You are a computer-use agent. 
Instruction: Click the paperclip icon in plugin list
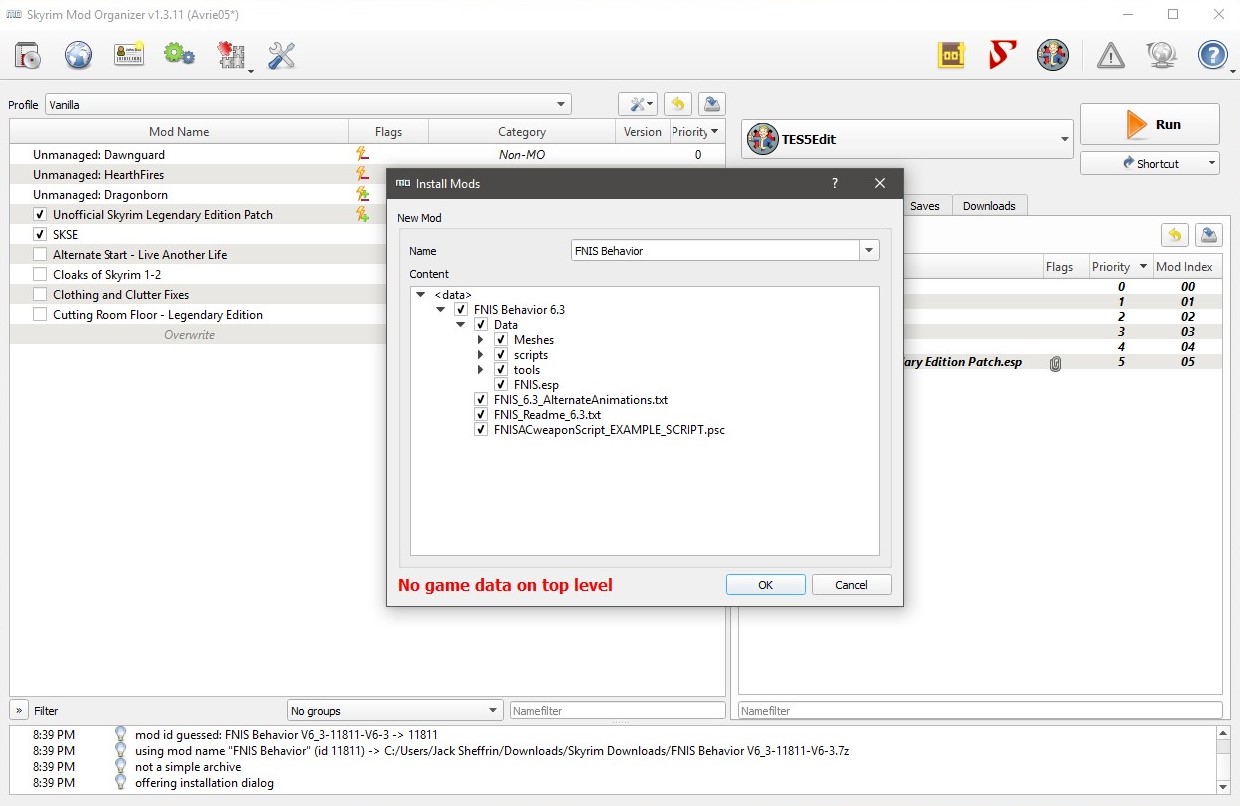1055,362
